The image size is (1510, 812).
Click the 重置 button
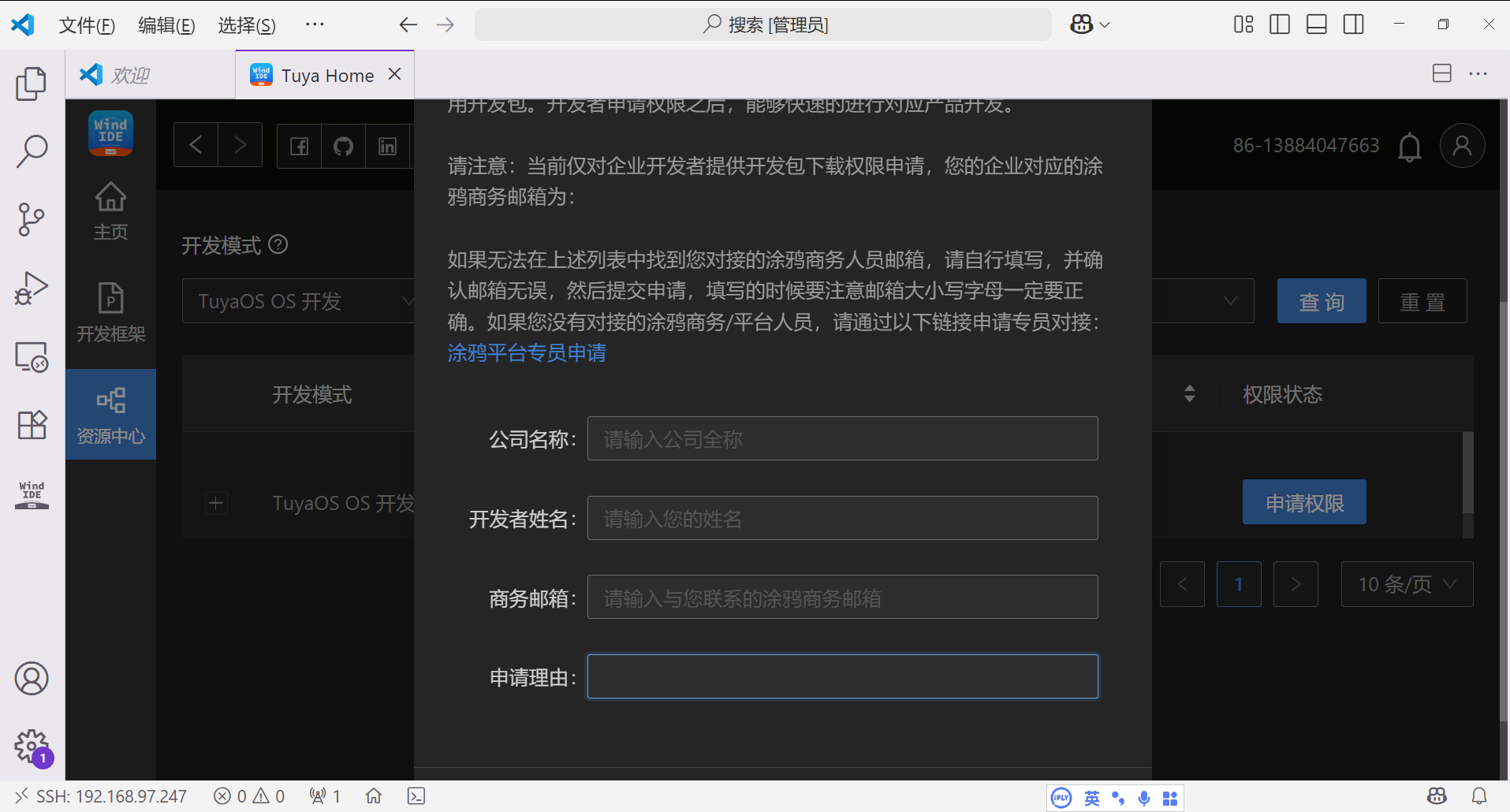pos(1422,301)
